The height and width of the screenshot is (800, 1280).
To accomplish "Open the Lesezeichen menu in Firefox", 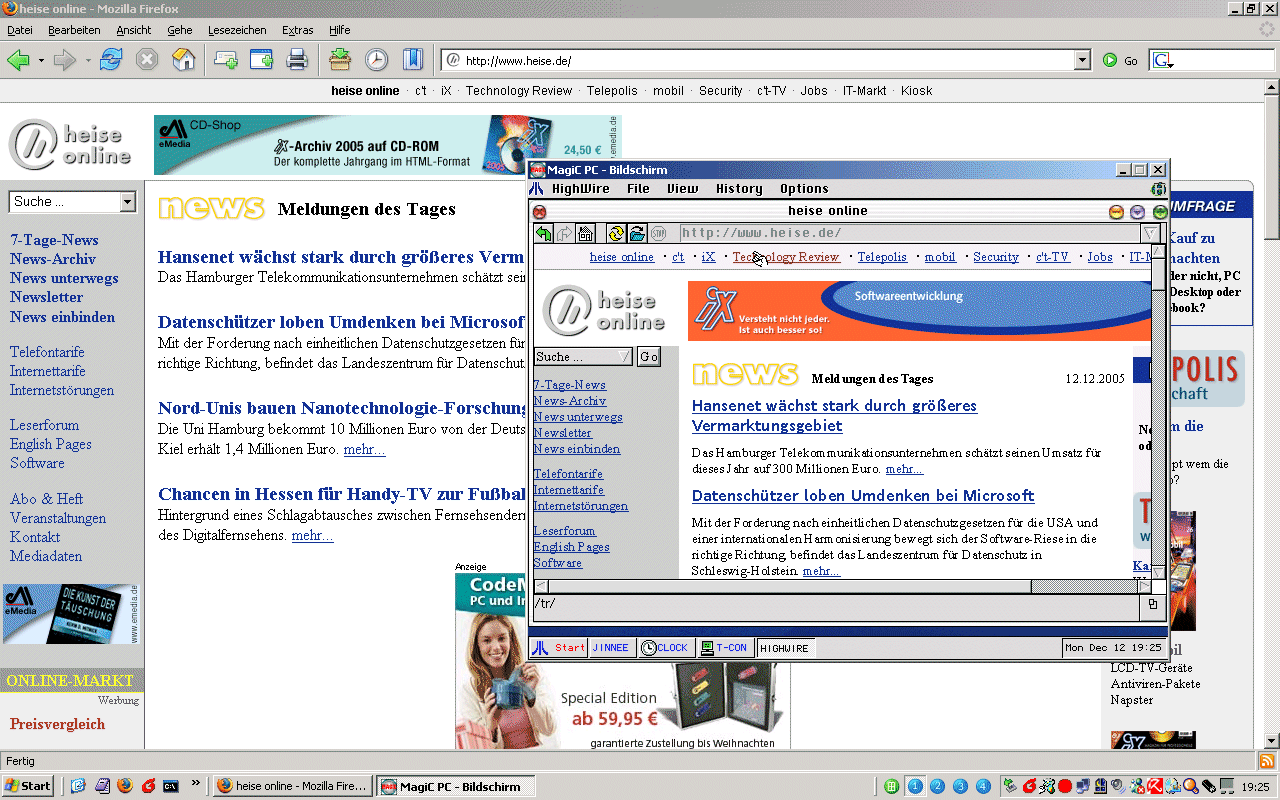I will (x=237, y=30).
